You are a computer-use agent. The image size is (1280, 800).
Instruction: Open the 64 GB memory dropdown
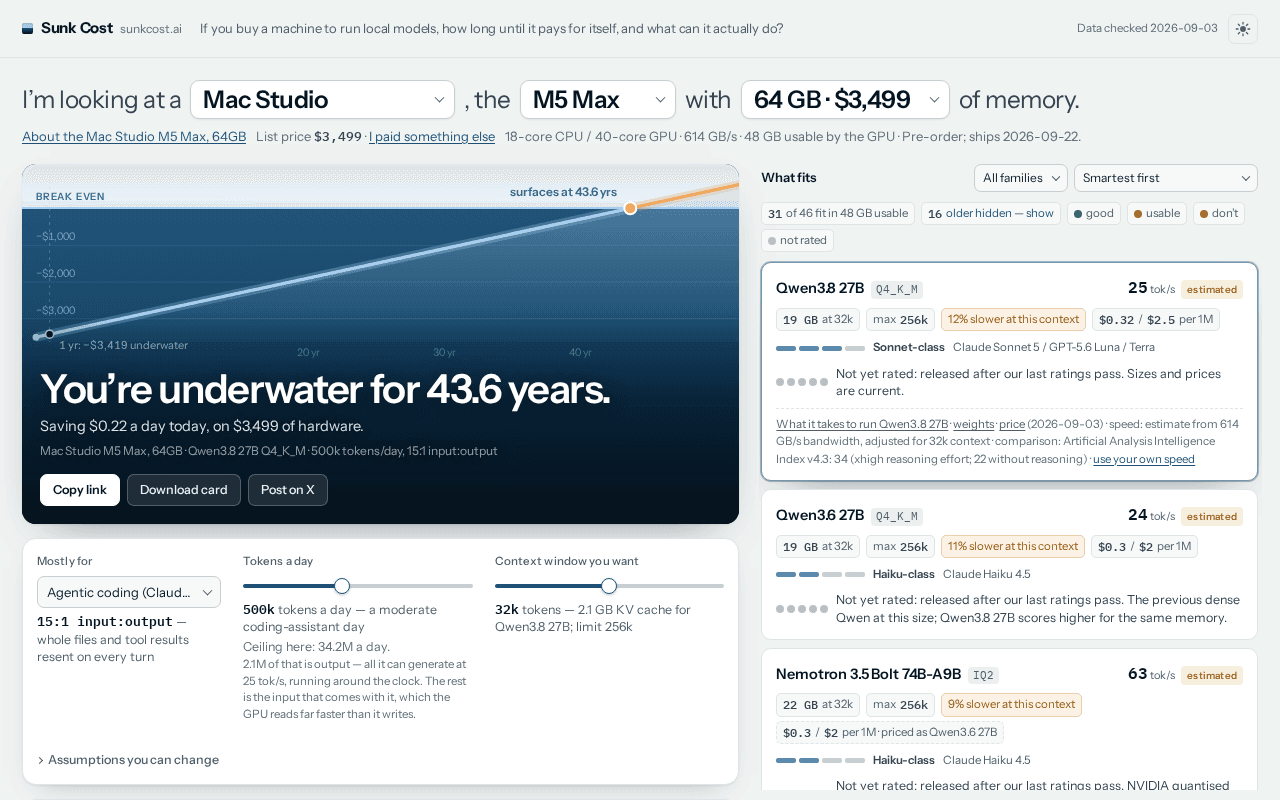click(x=845, y=100)
